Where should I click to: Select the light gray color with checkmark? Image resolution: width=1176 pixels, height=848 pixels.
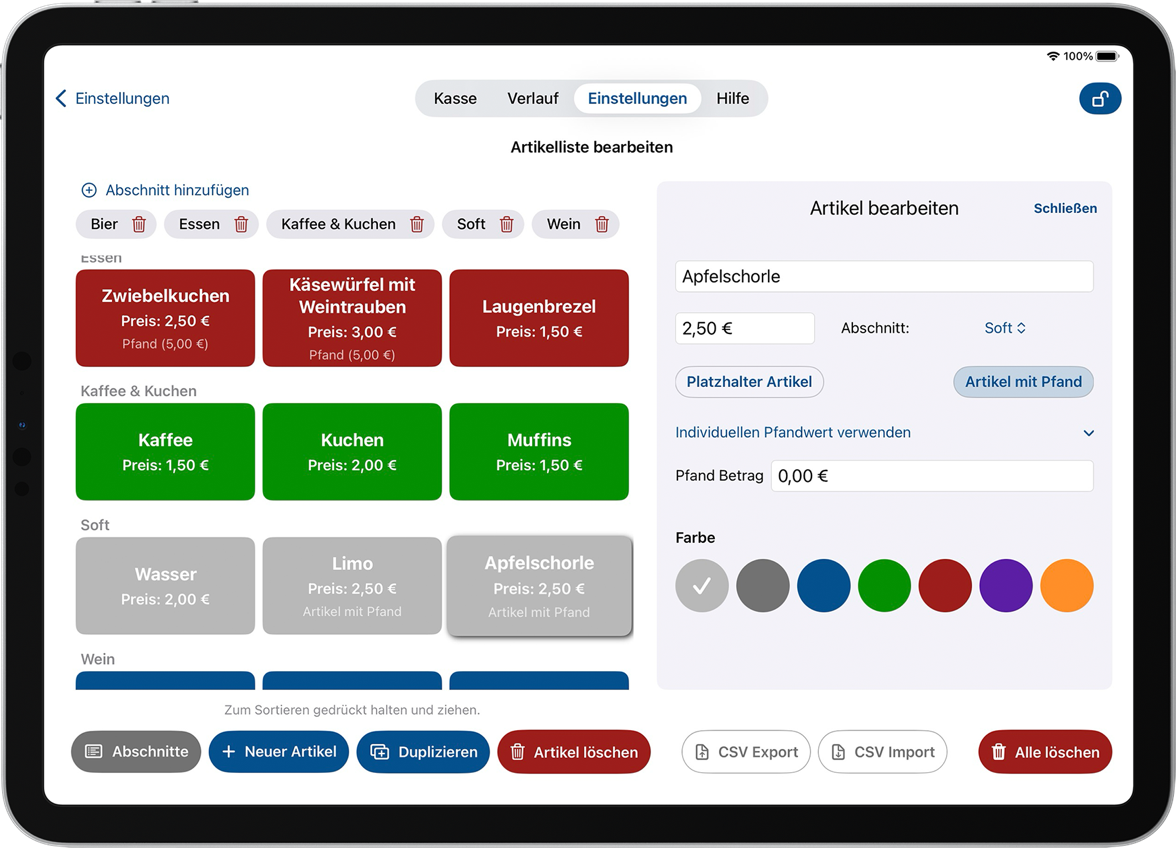tap(702, 586)
